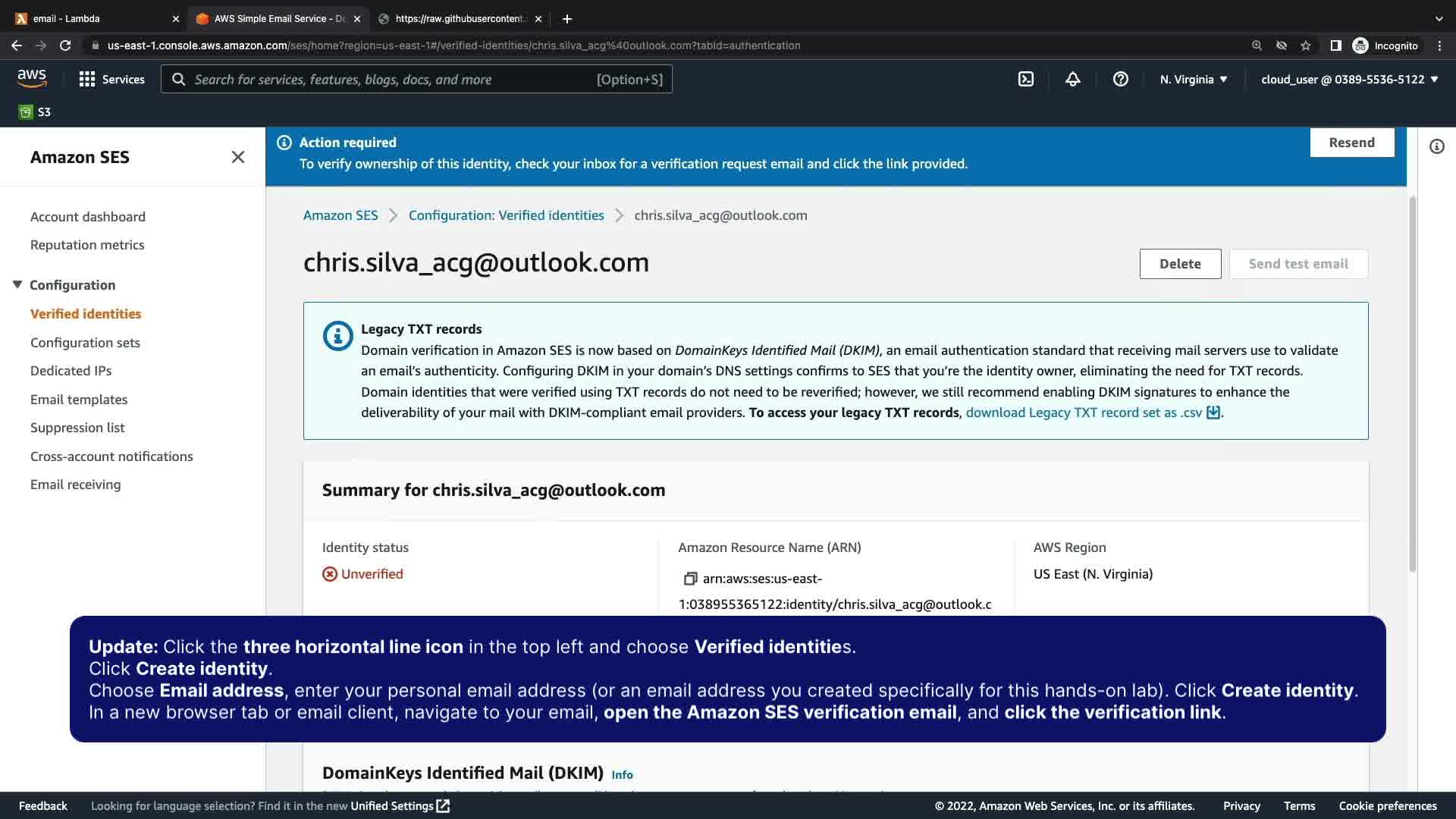
Task: Bookmark this page with the star icon
Action: 1305,45
